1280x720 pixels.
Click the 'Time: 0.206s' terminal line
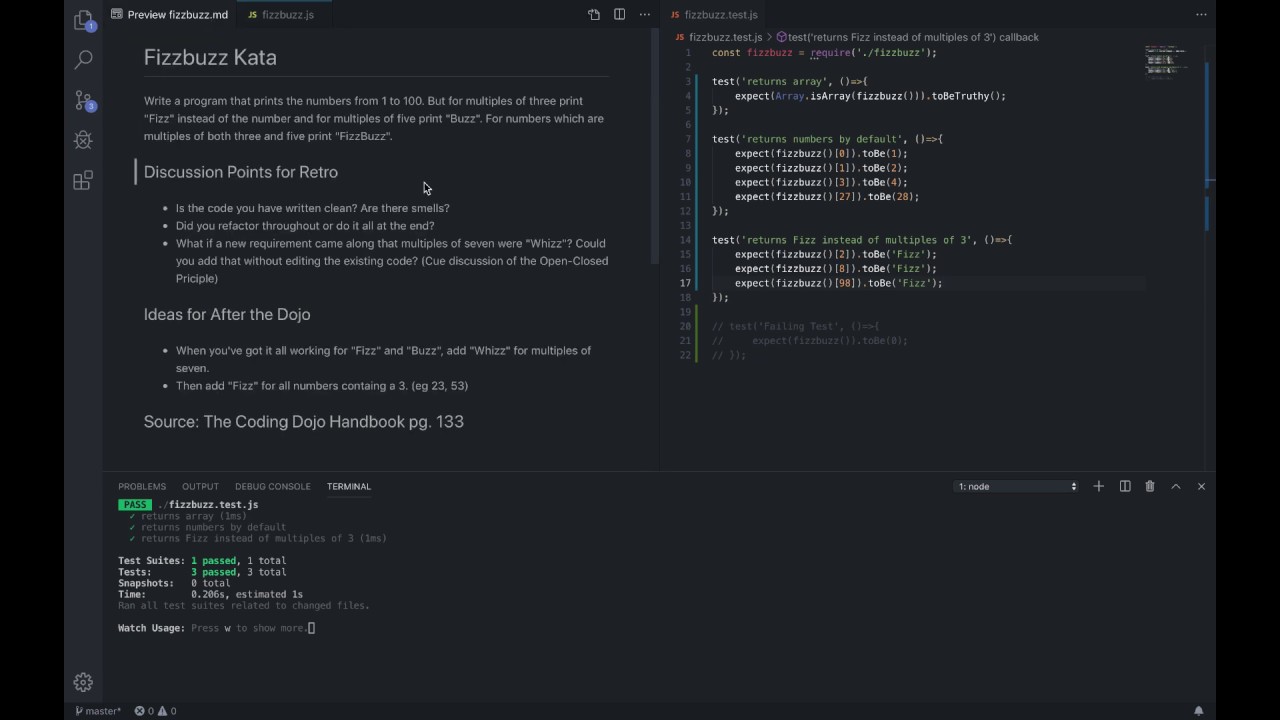210,594
